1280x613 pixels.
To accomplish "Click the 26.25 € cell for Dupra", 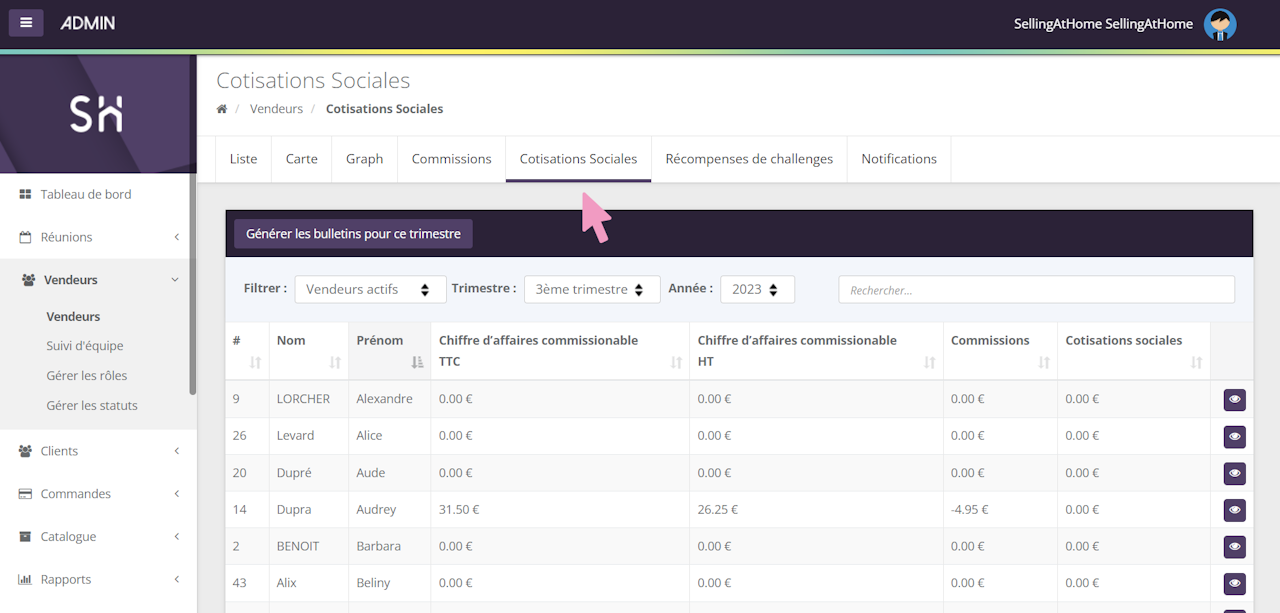I will (816, 509).
